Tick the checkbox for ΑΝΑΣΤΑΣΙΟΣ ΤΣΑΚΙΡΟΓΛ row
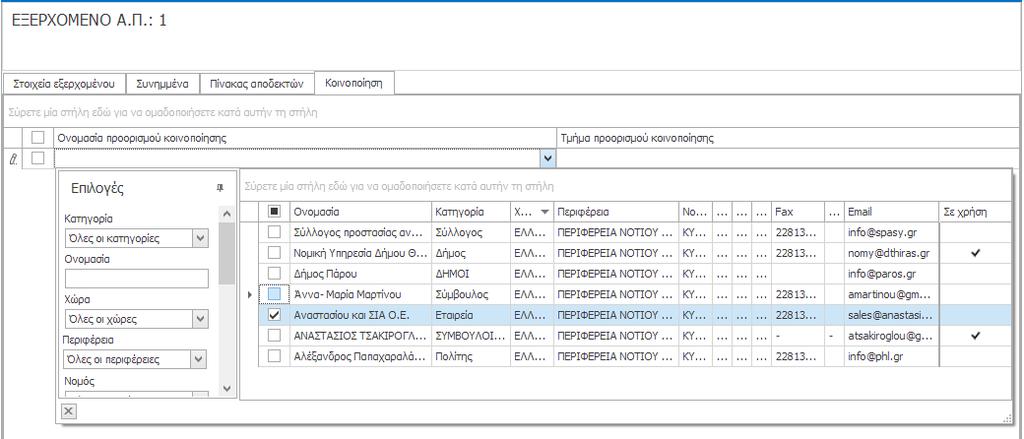Screen dimensions: 1024x439 (x=274, y=336)
